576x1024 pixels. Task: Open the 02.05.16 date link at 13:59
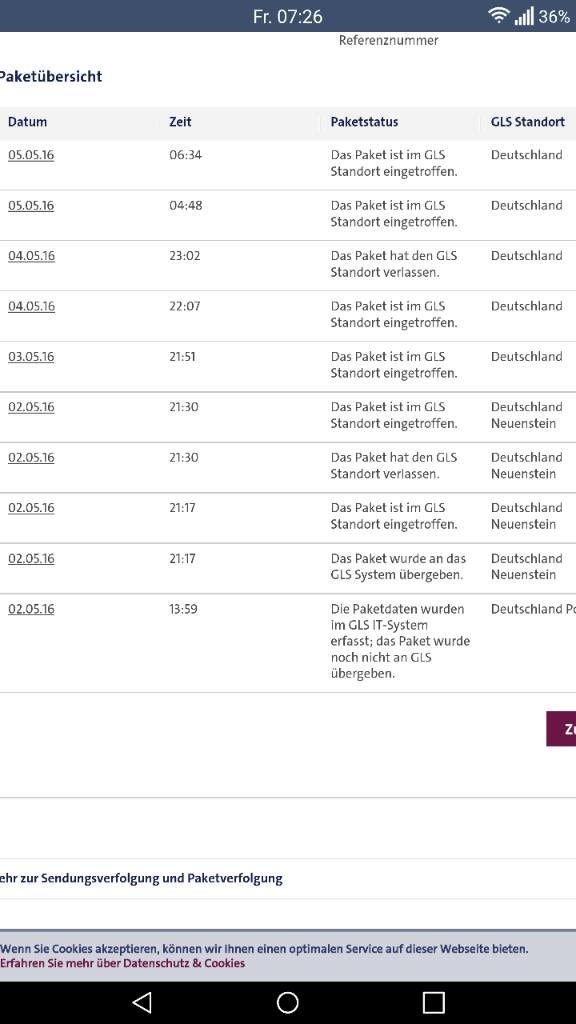pyautogui.click(x=31, y=609)
